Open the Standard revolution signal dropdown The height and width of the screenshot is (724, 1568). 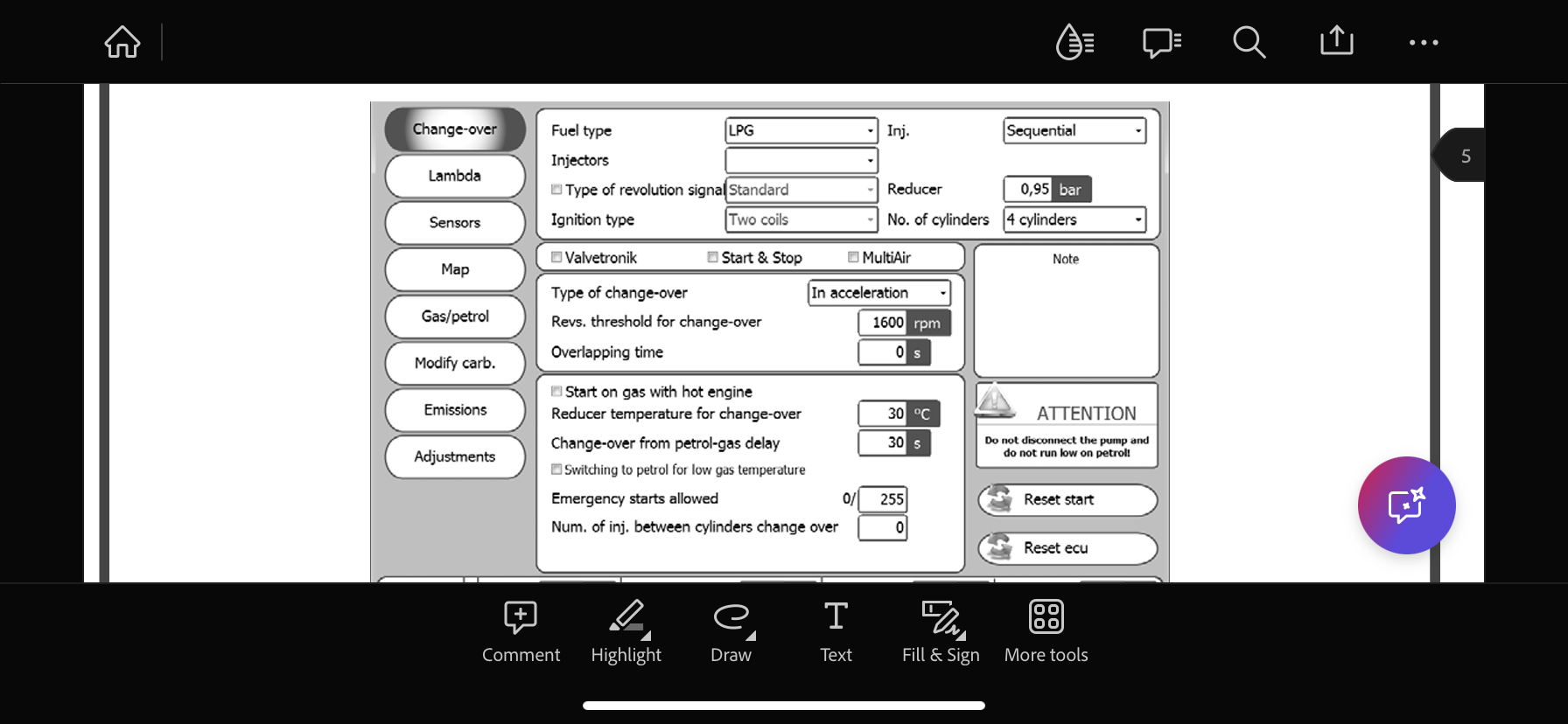click(x=801, y=190)
